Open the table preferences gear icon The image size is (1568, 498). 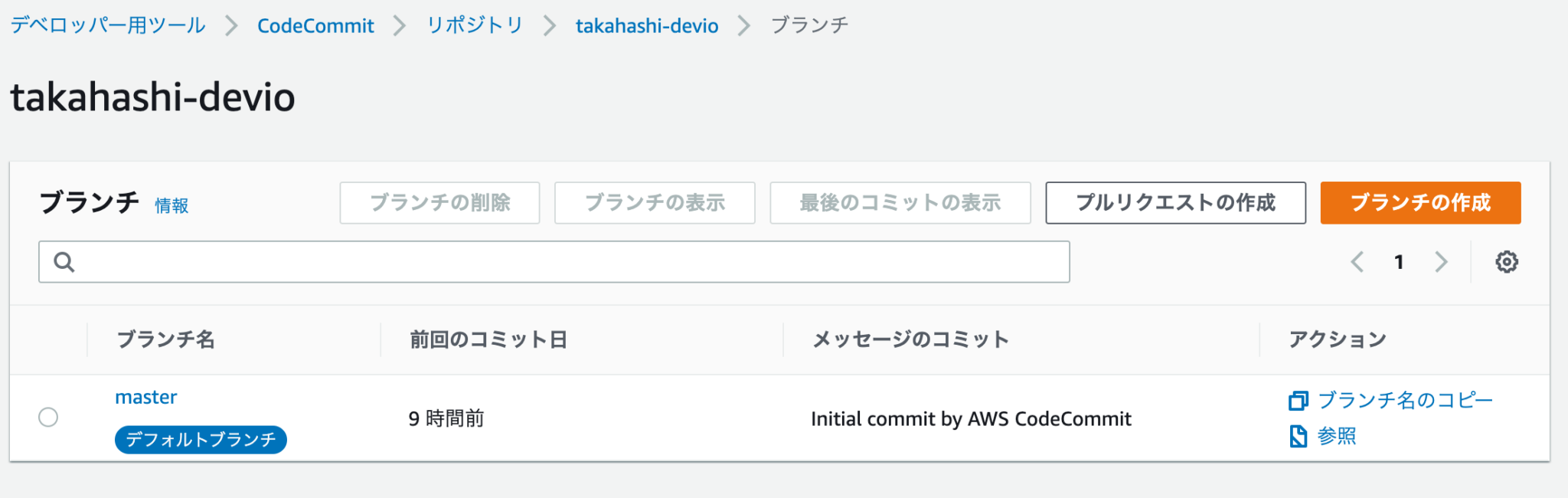point(1506,261)
